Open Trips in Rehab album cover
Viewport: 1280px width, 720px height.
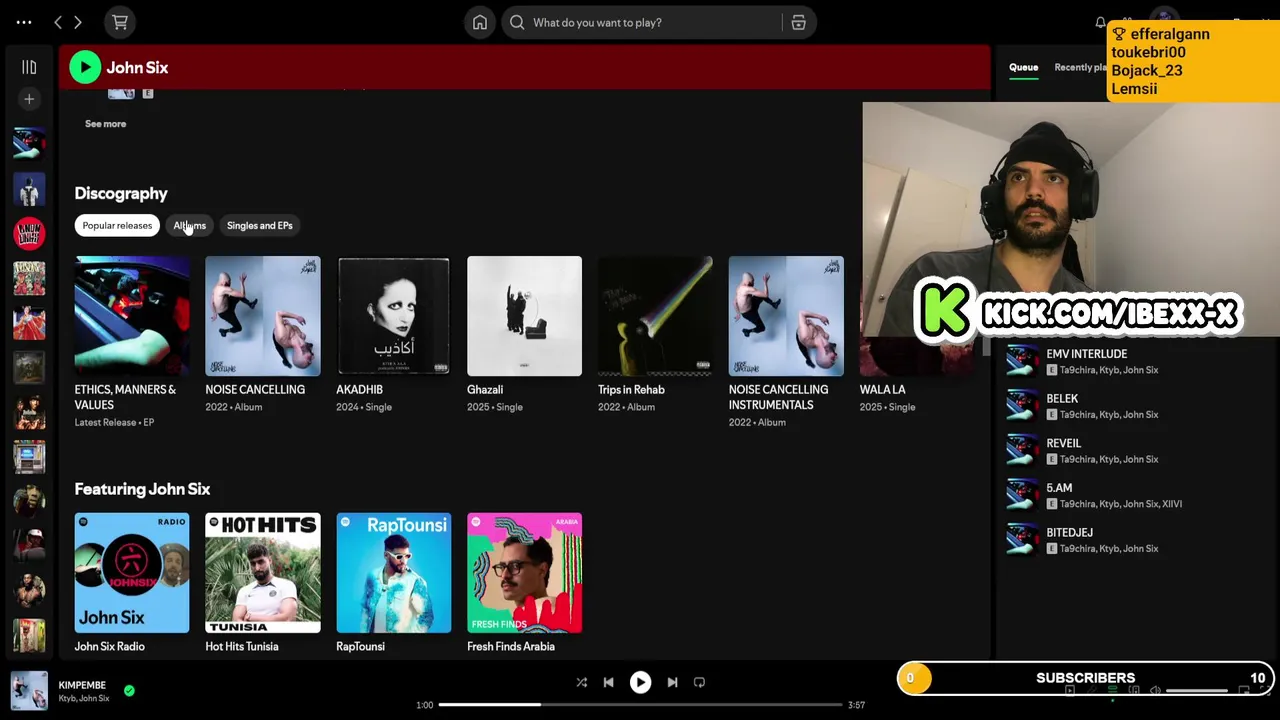pyautogui.click(x=655, y=316)
